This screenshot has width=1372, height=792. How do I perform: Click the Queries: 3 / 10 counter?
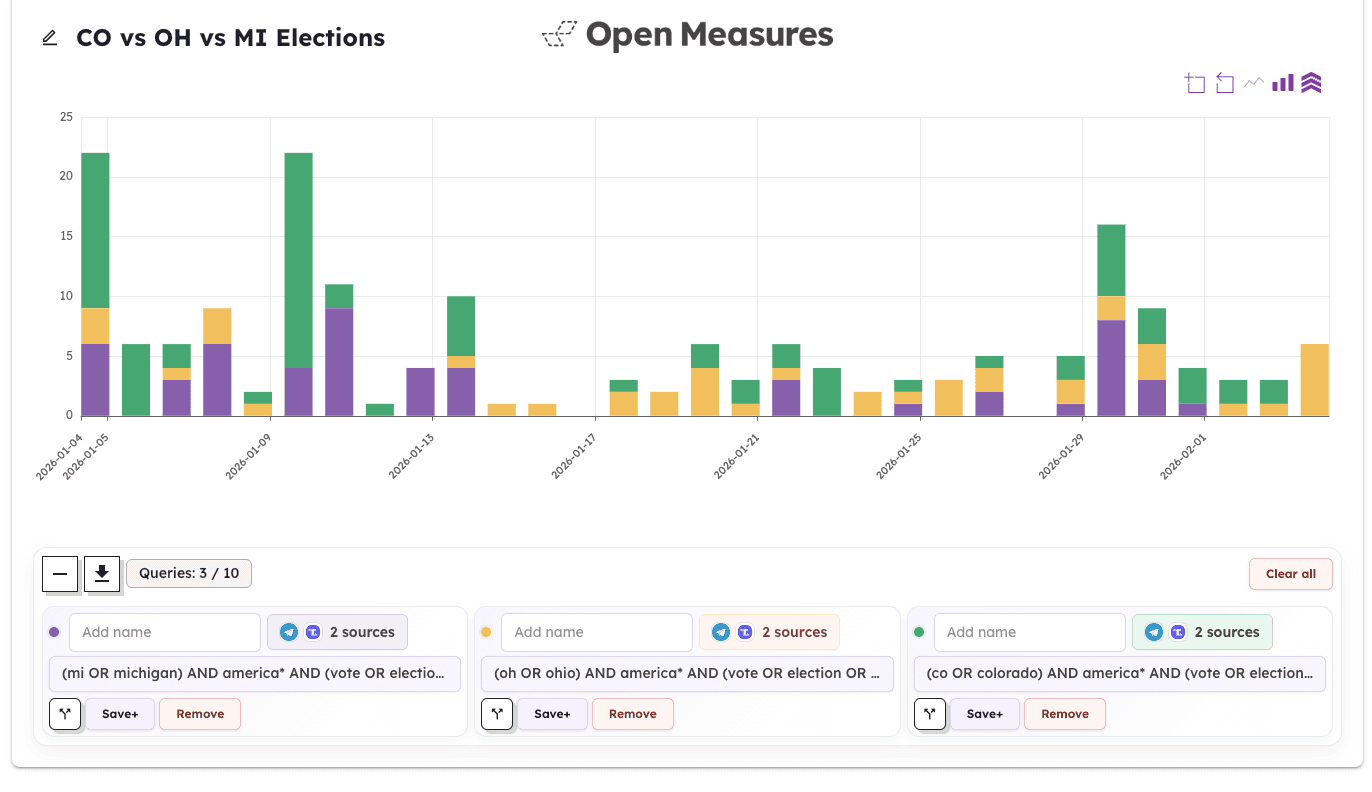tap(188, 573)
